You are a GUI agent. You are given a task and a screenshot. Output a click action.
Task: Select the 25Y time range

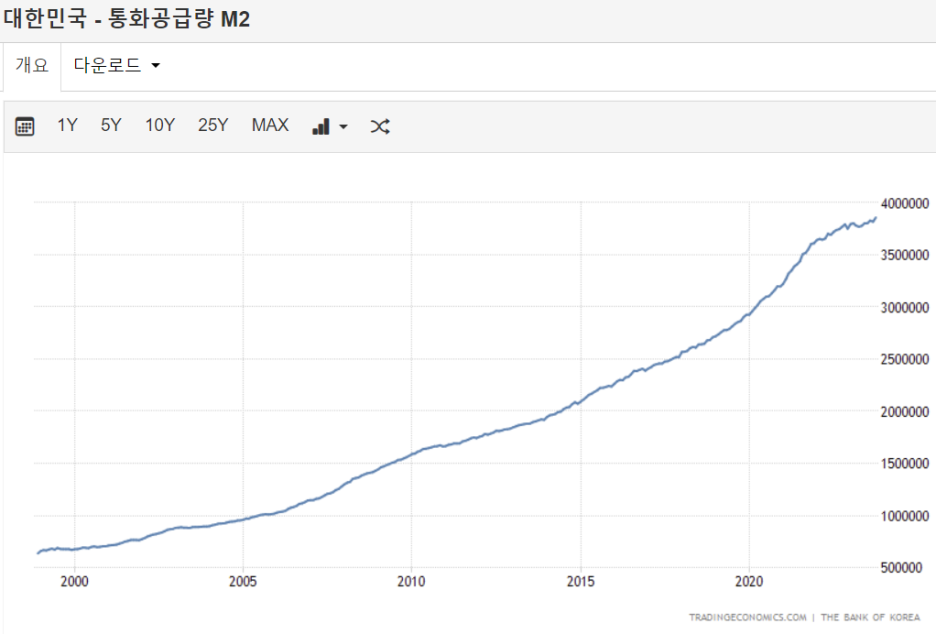(x=213, y=125)
